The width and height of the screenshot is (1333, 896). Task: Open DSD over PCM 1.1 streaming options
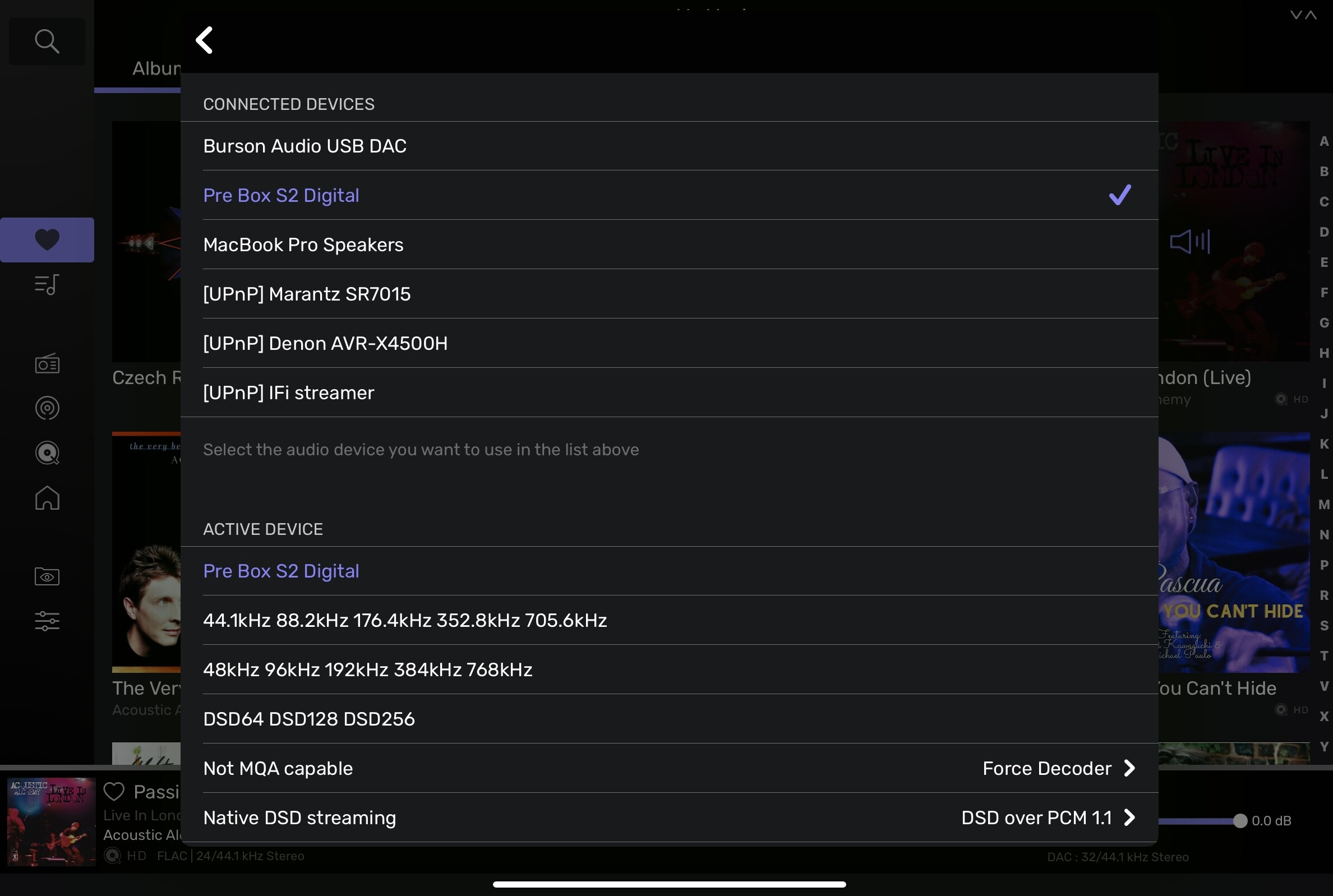click(x=1049, y=818)
